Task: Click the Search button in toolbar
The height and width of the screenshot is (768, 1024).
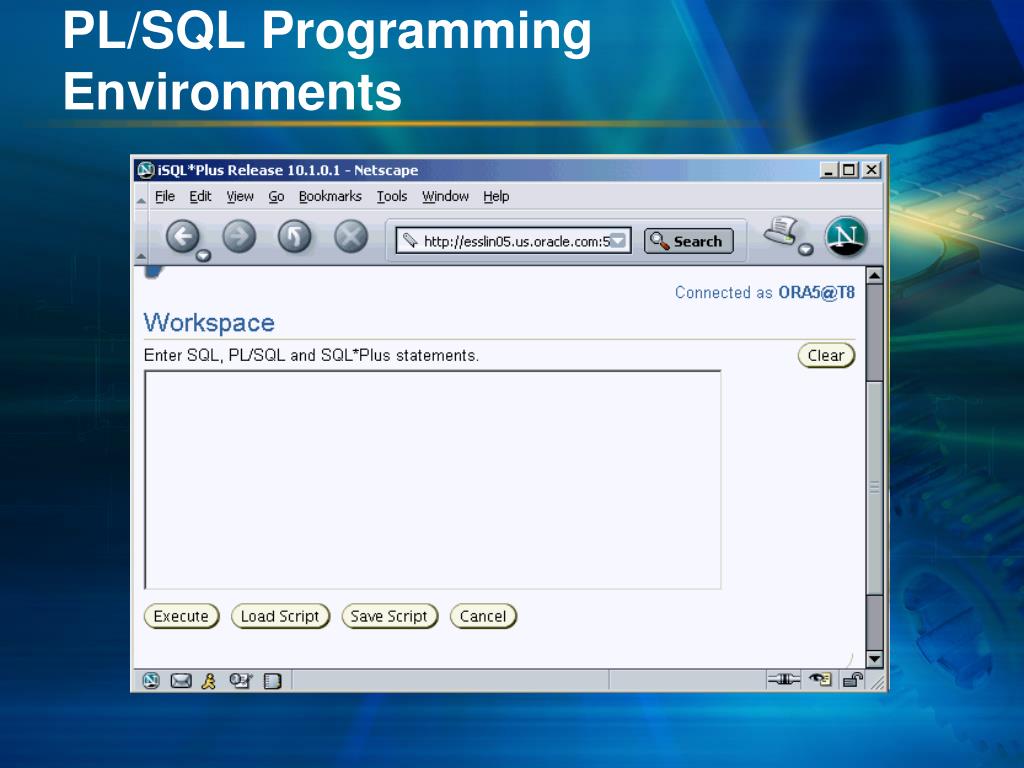Action: (688, 241)
